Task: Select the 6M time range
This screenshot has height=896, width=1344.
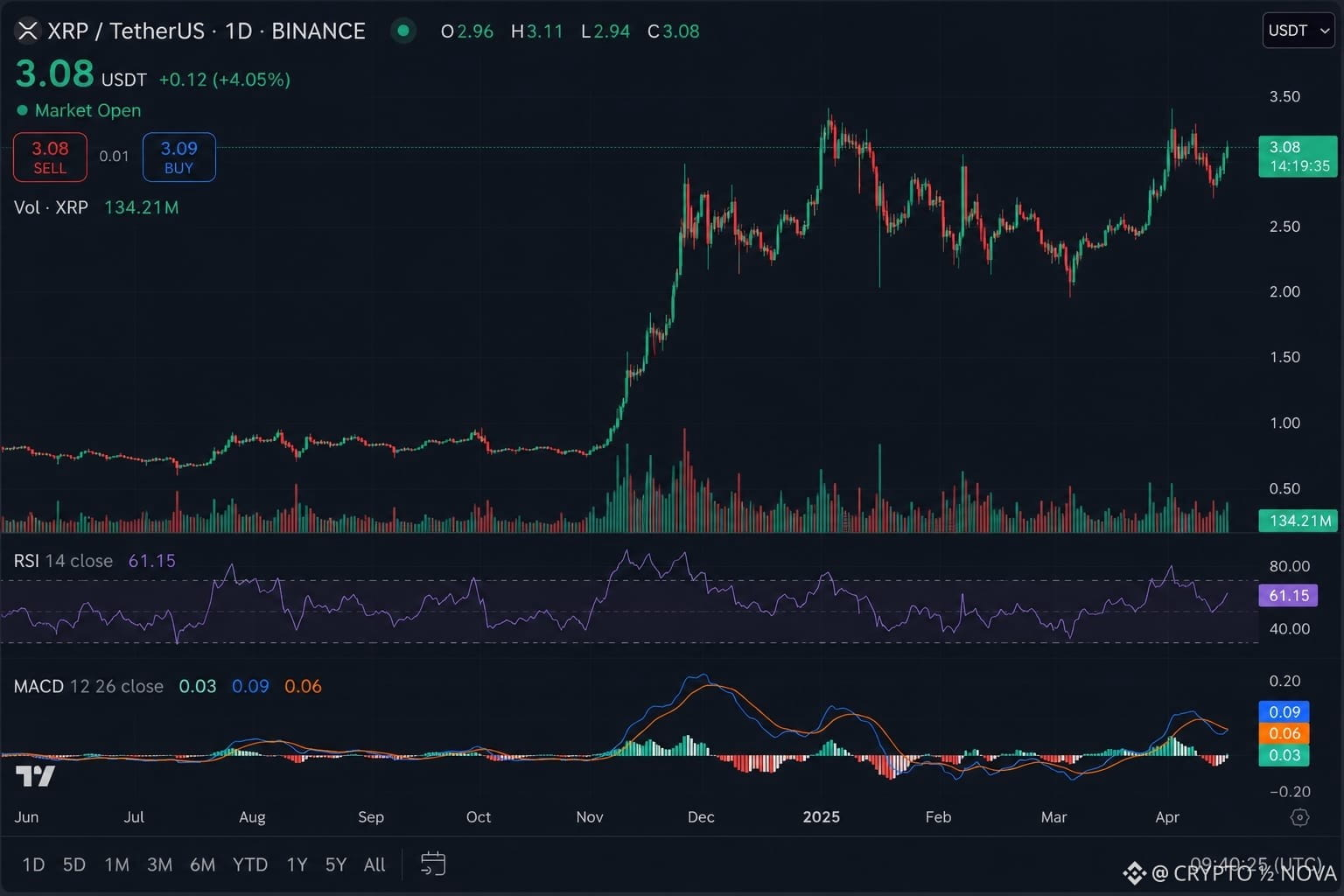Action: tap(202, 864)
